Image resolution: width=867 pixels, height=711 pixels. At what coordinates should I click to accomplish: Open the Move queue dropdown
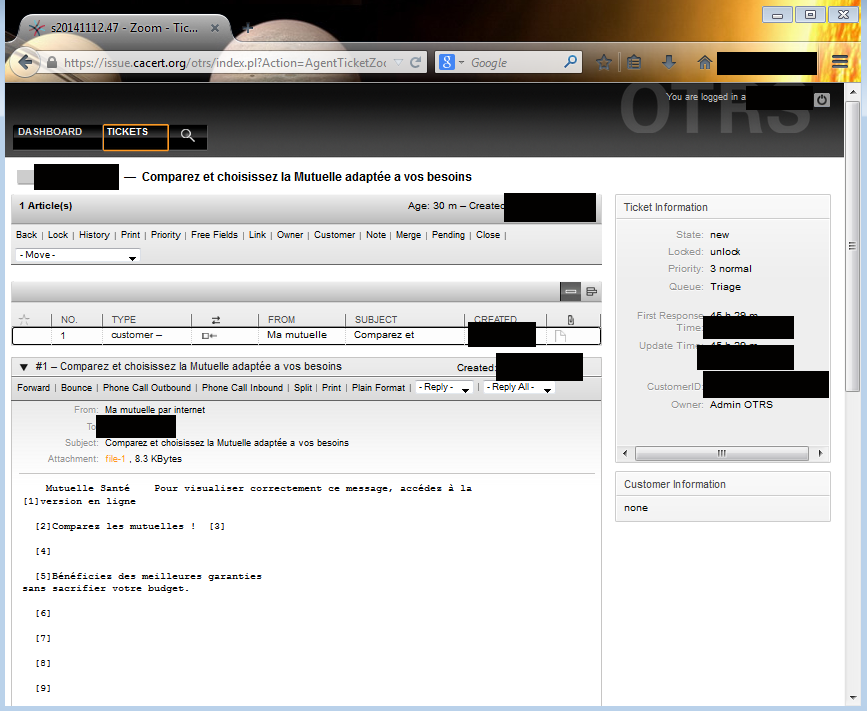tap(78, 256)
